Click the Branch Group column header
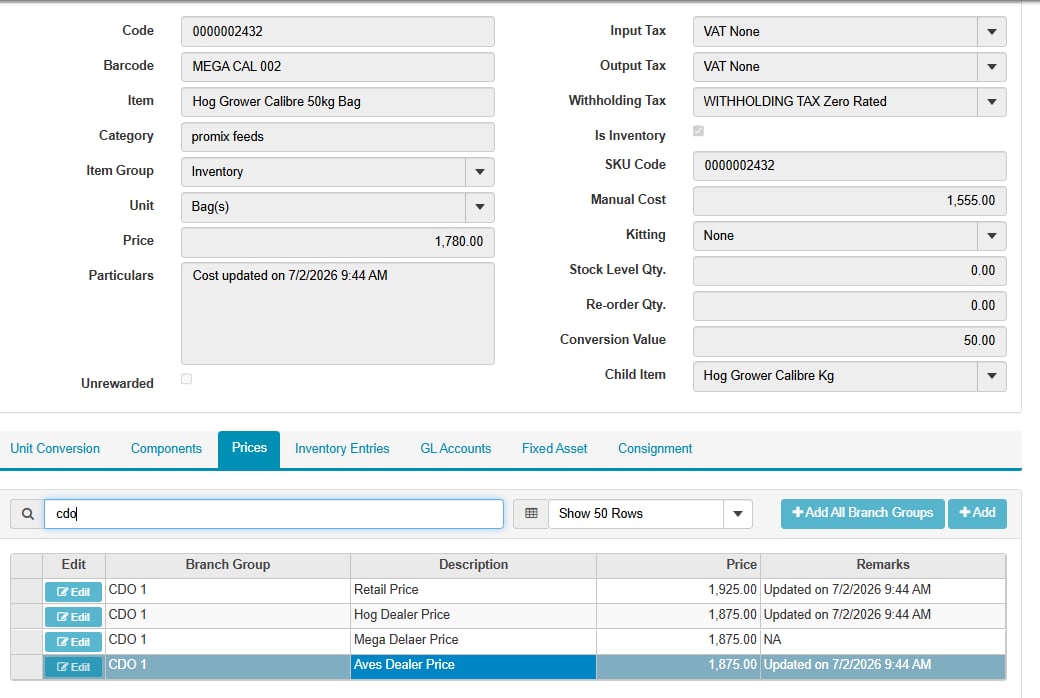 pyautogui.click(x=228, y=565)
